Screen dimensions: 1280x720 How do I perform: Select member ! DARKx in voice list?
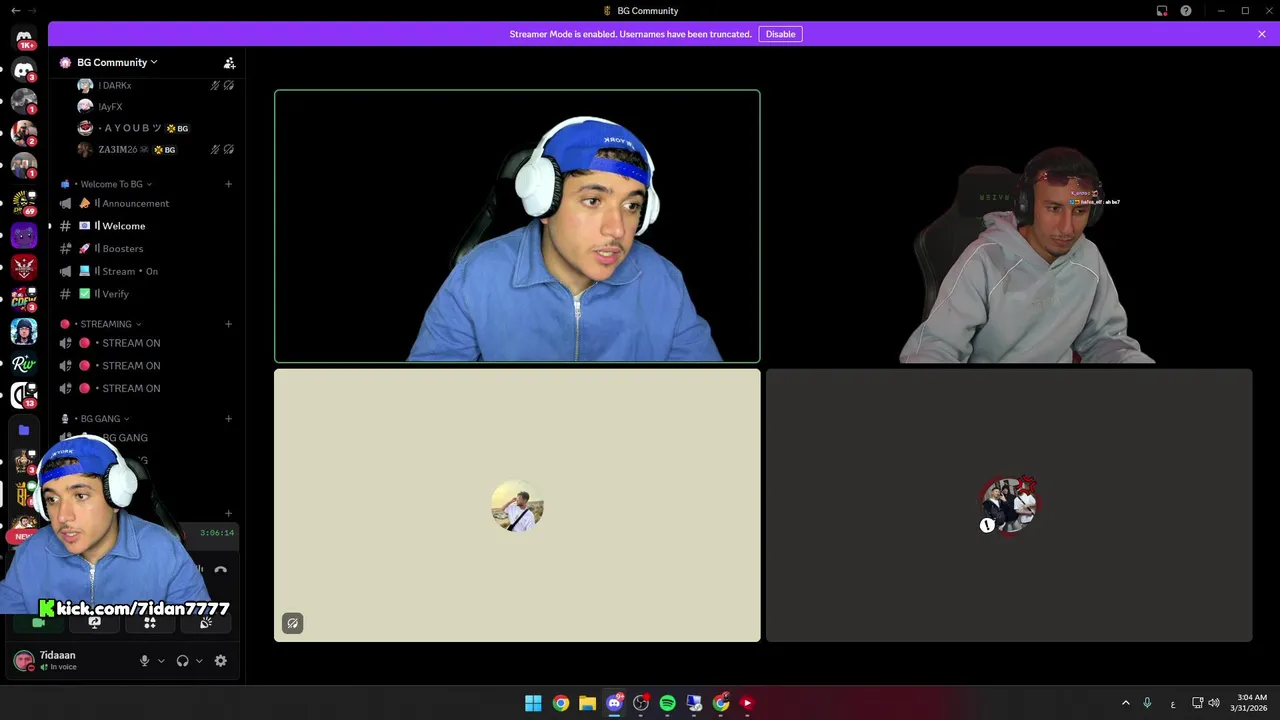(x=156, y=86)
